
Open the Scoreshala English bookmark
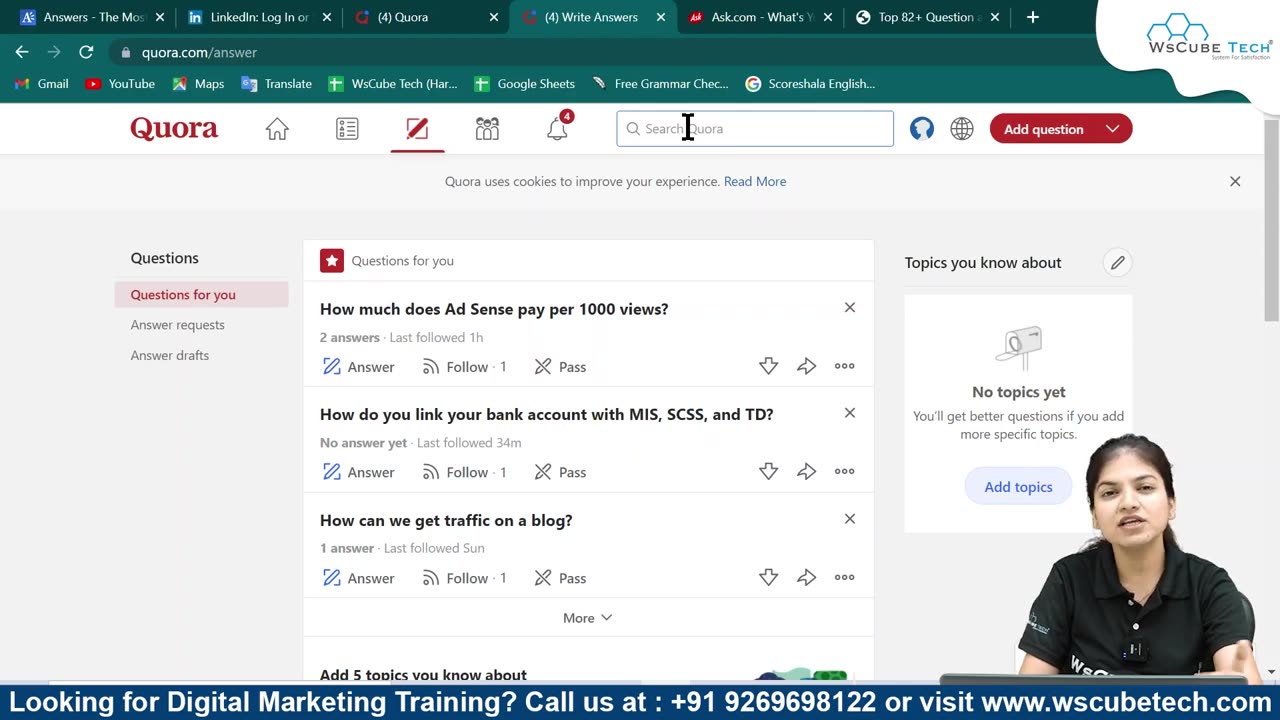click(810, 84)
